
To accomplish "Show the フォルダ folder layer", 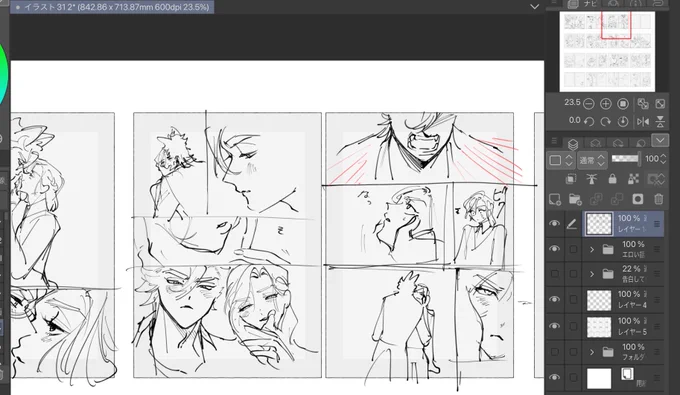I will click(x=554, y=352).
